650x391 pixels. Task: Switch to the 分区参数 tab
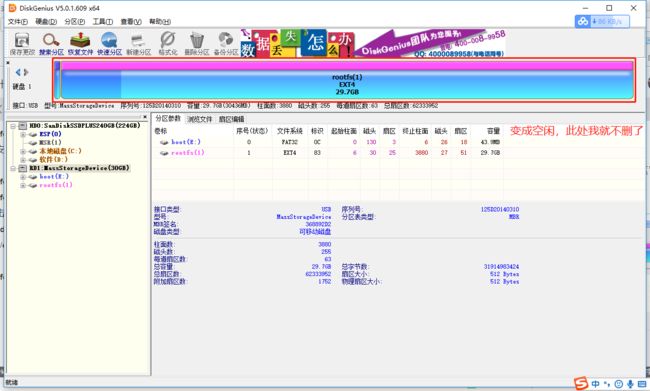[168, 119]
